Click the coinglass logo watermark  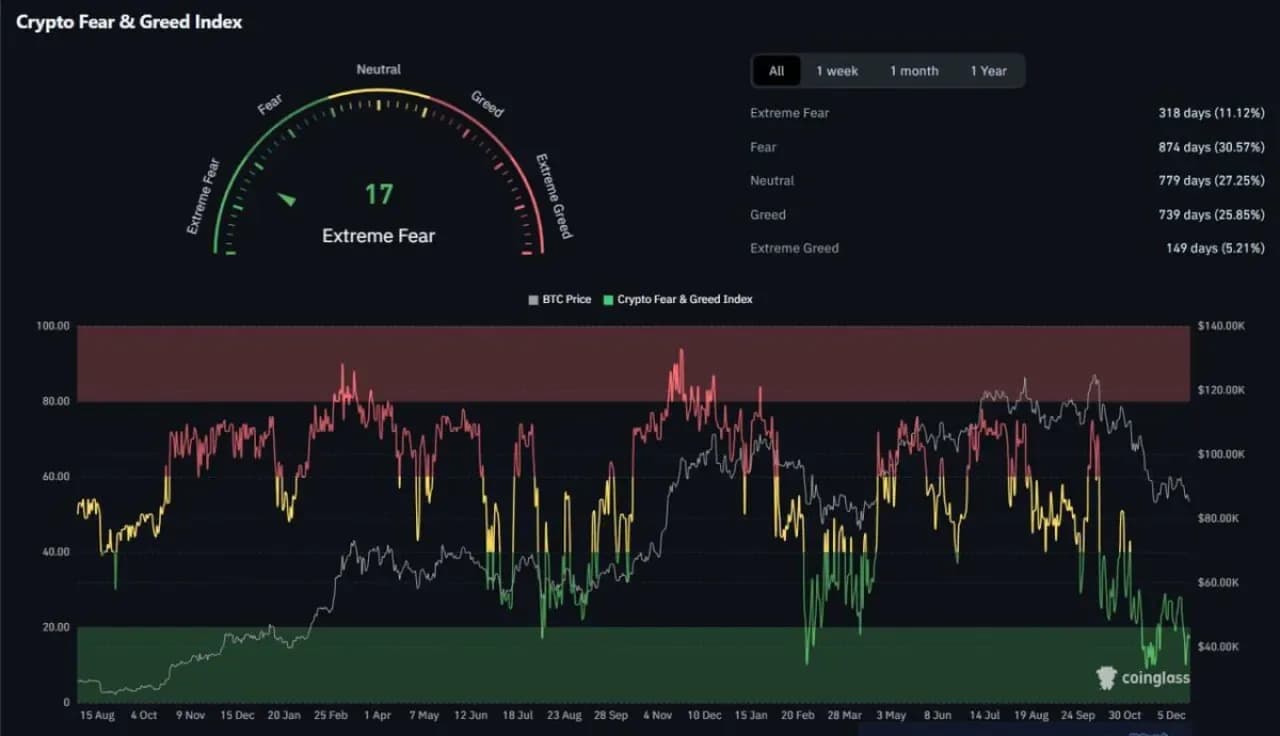pos(1143,678)
